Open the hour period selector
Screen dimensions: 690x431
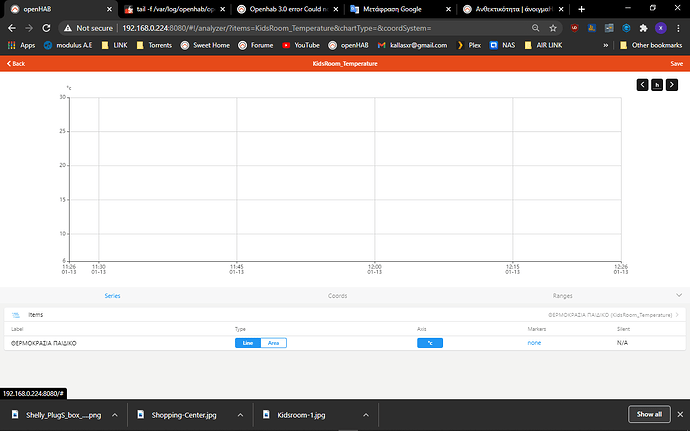tap(656, 85)
